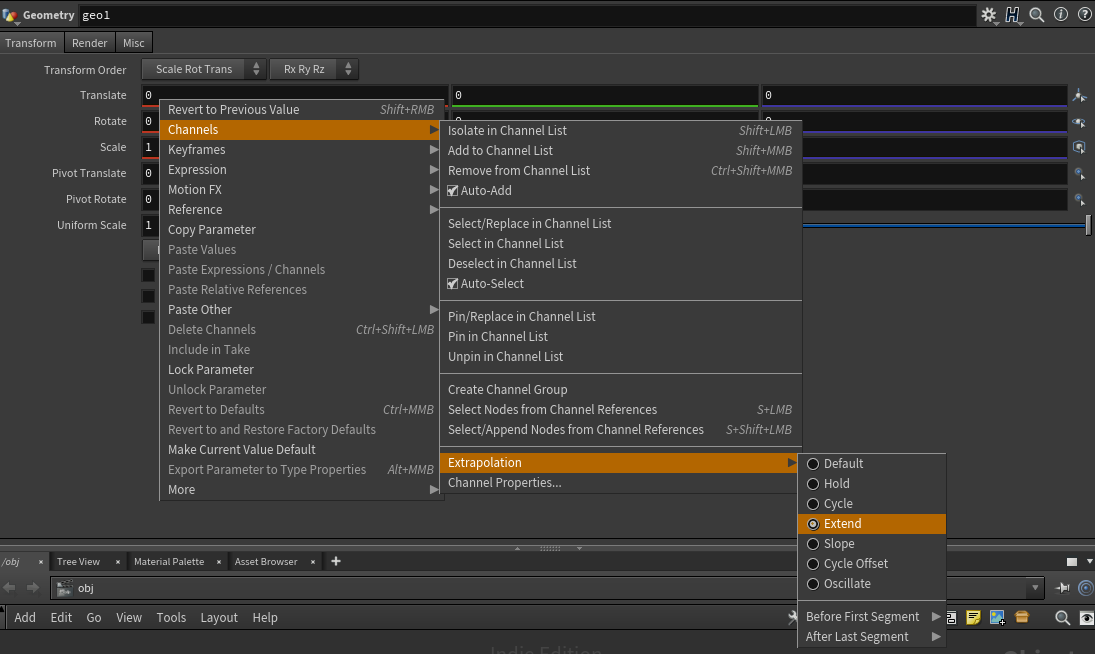Click the obj path network icon
The image size is (1095, 654).
click(x=64, y=588)
